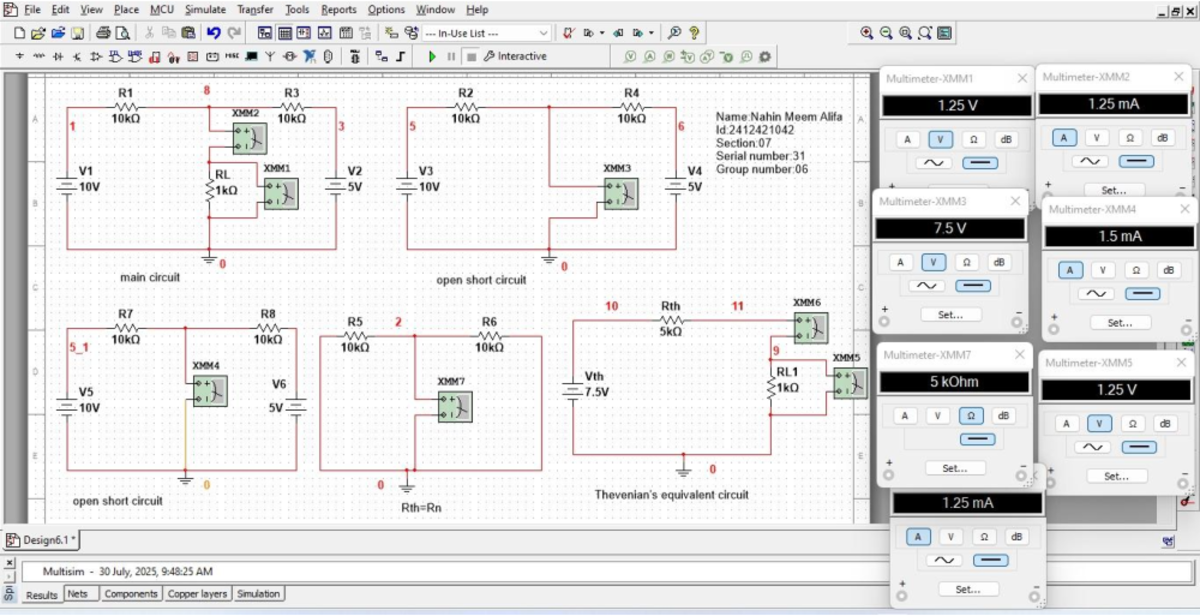Select dB mode on Multimeter-XMM5
This screenshot has width=1200, height=616.
point(1164,424)
